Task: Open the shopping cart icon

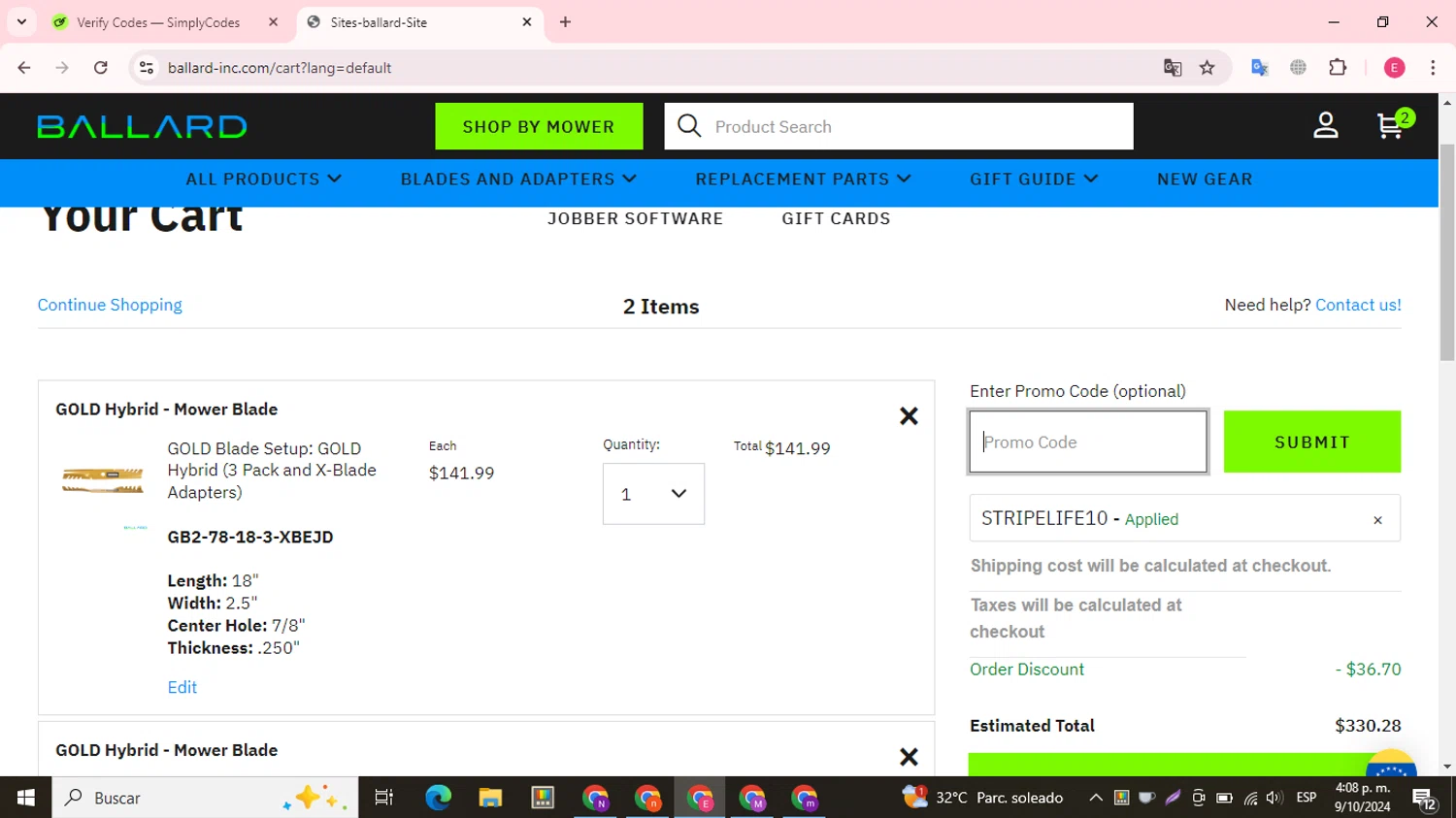Action: [1395, 124]
